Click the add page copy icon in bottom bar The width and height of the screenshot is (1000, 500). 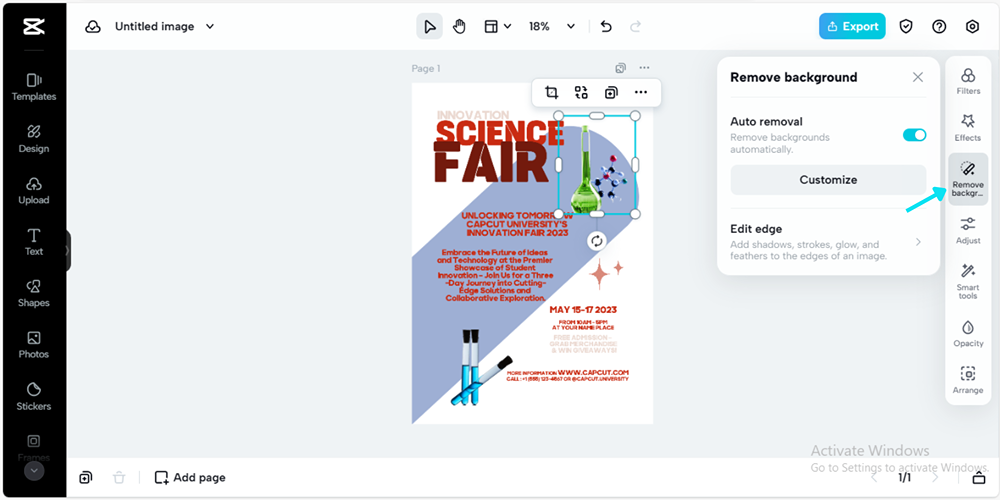coord(85,477)
